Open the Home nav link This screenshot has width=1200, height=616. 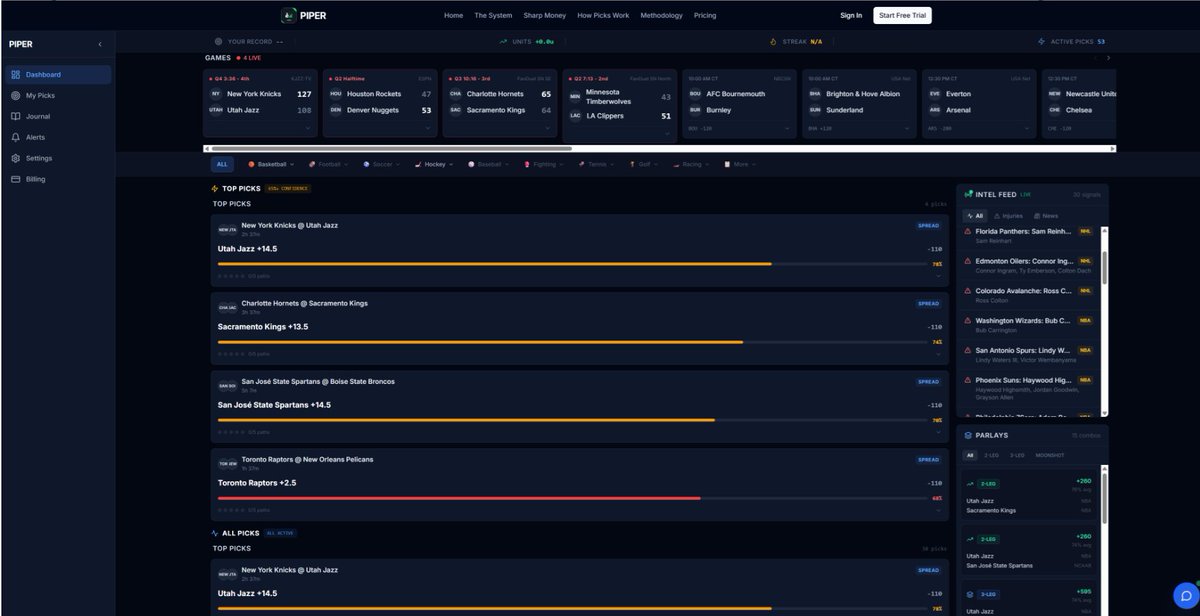coord(454,15)
